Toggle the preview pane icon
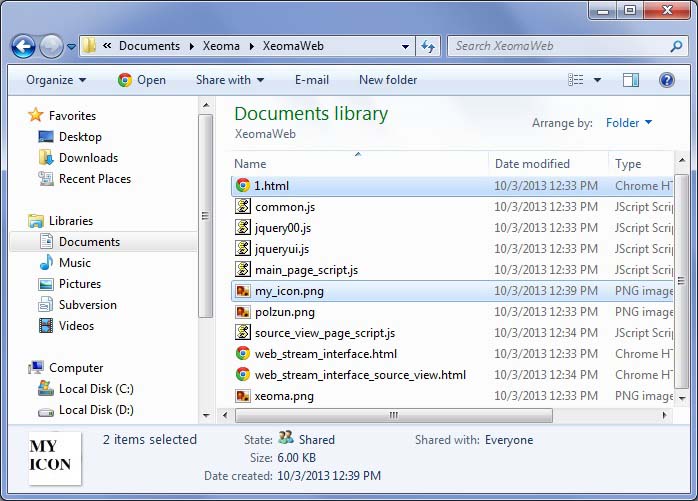698x501 pixels. point(631,80)
